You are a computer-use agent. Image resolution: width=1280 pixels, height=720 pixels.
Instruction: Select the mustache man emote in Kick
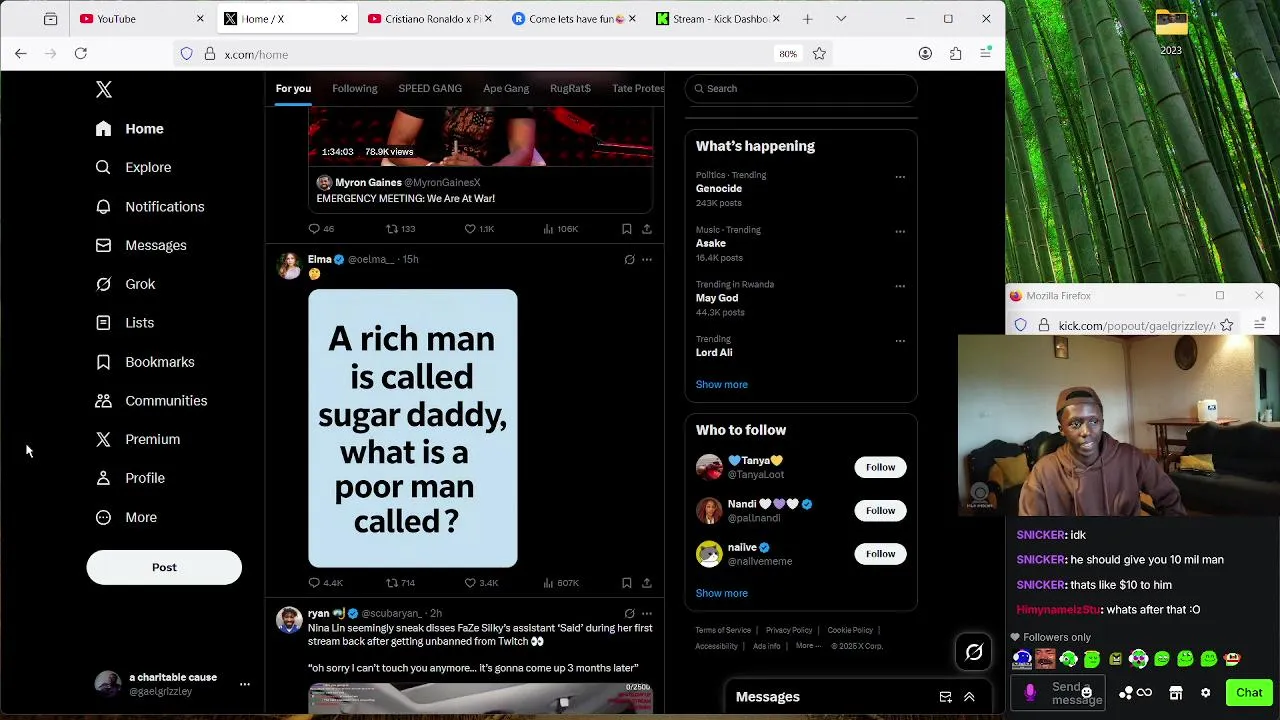tap(1044, 659)
